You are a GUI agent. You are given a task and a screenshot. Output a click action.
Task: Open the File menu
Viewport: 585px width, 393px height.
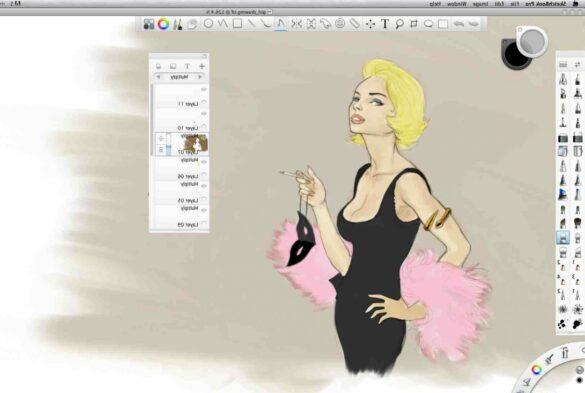coord(514,4)
